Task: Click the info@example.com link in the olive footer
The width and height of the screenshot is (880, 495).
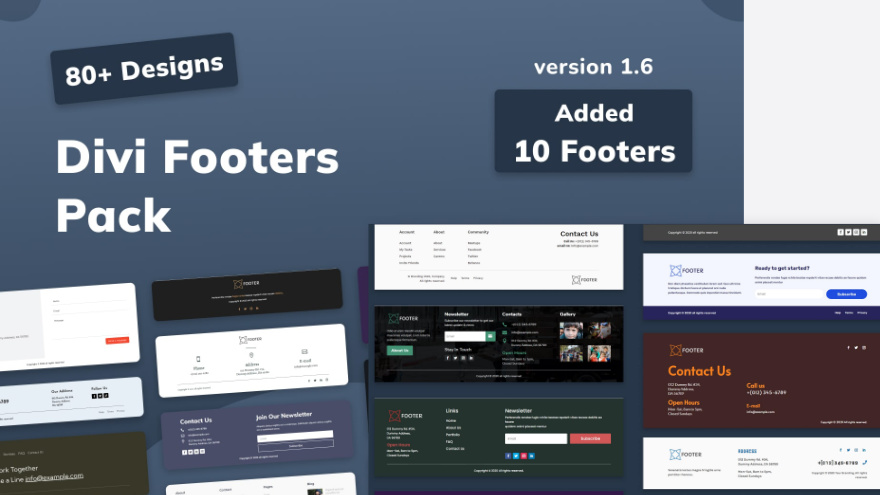Action: (54, 476)
